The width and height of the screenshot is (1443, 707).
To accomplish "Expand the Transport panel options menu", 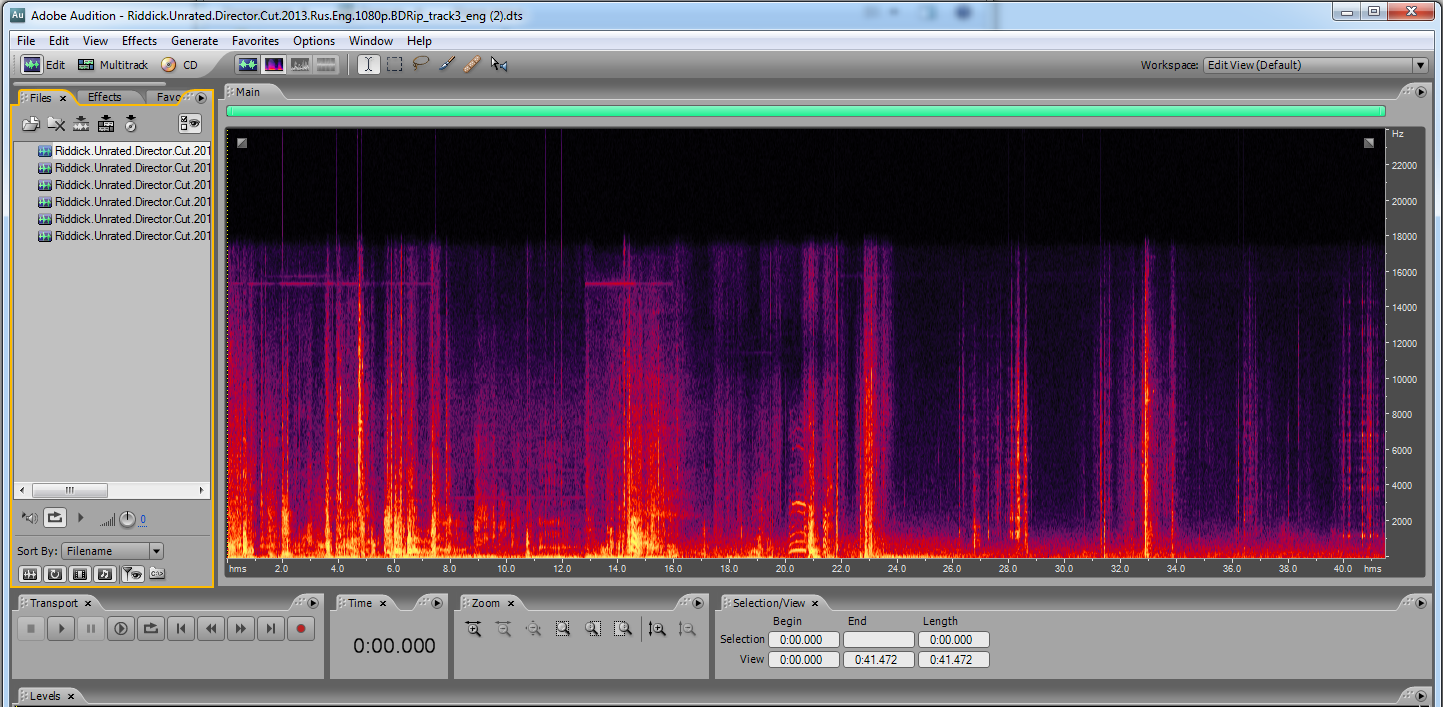I will pyautogui.click(x=312, y=603).
